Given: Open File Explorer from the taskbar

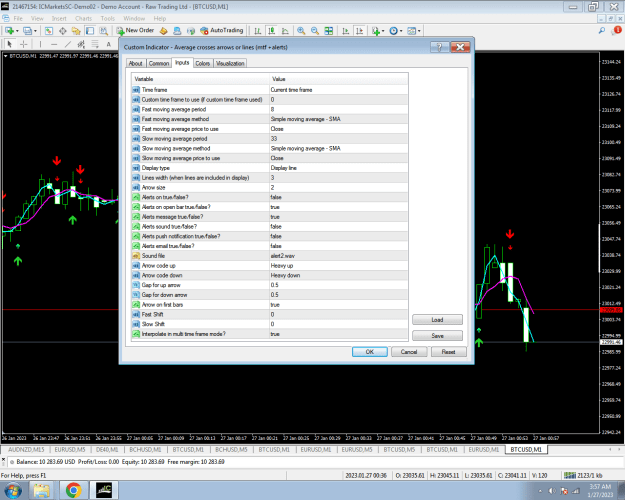Looking at the screenshot, I should click(41, 490).
